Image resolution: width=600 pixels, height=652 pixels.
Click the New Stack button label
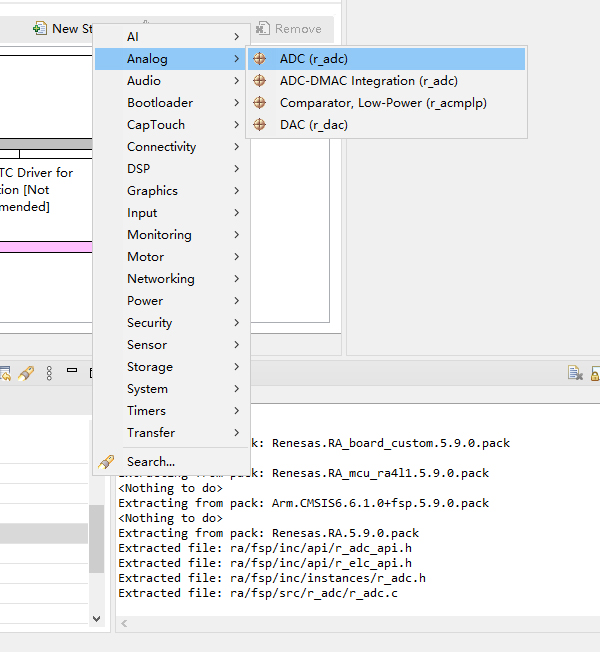pyautogui.click(x=72, y=29)
